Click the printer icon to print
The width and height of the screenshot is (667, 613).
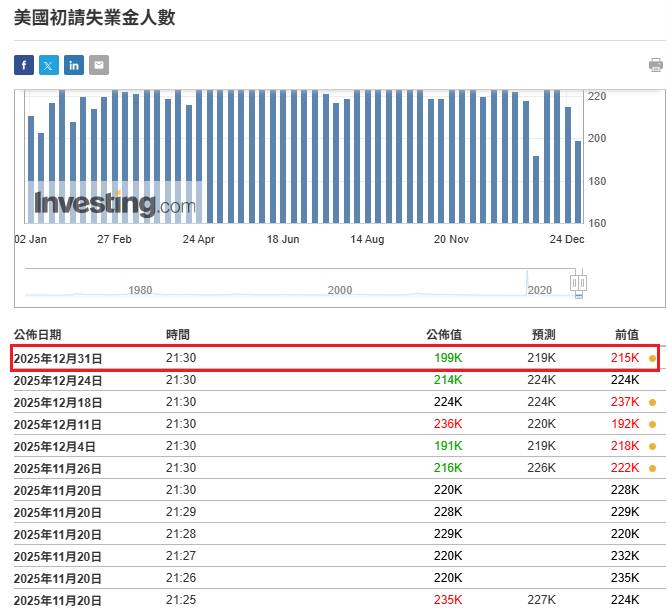tap(656, 65)
